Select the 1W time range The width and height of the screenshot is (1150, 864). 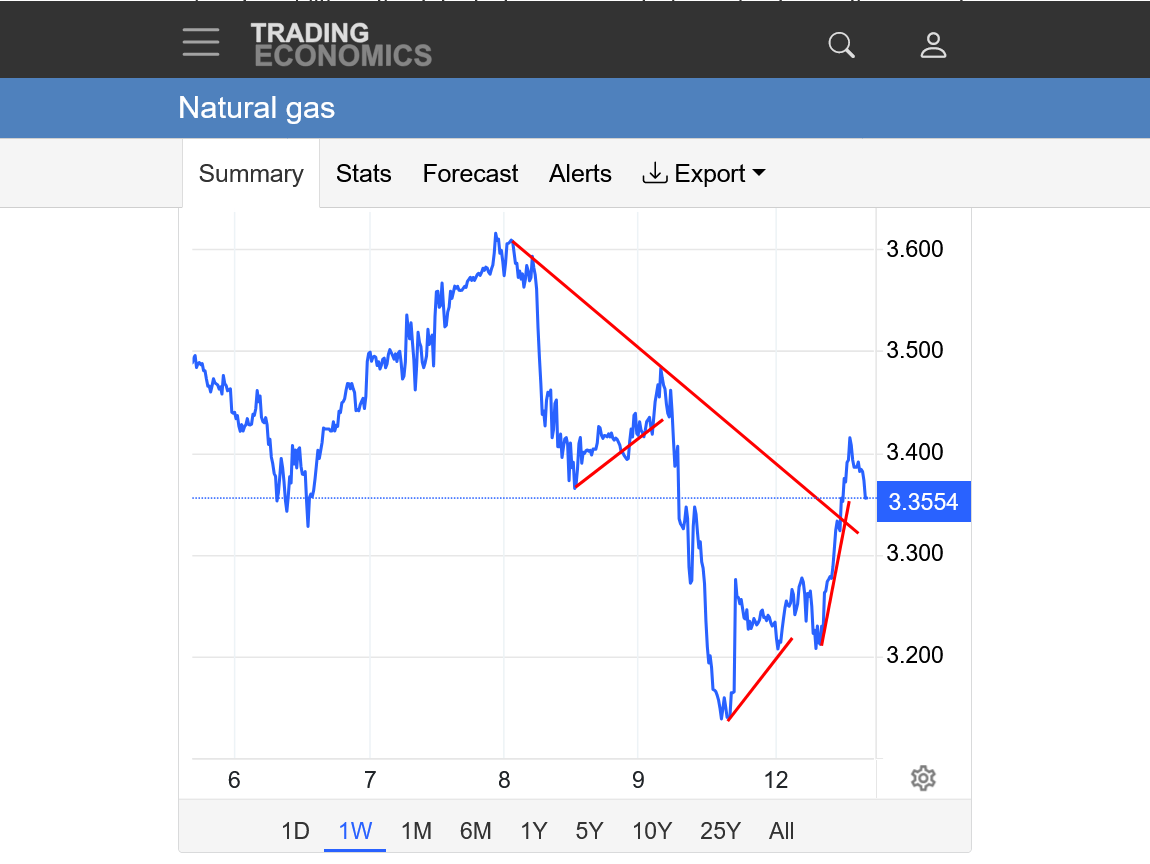355,831
